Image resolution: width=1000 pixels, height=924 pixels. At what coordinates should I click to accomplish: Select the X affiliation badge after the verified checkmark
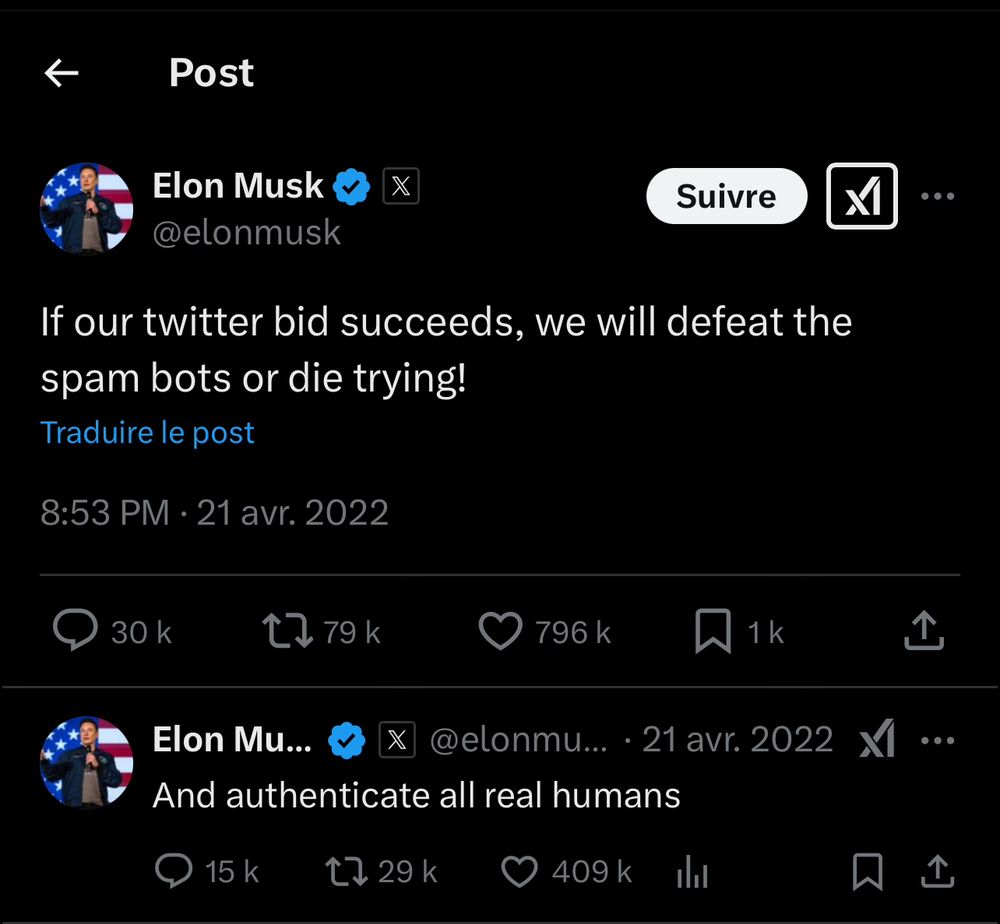point(401,185)
